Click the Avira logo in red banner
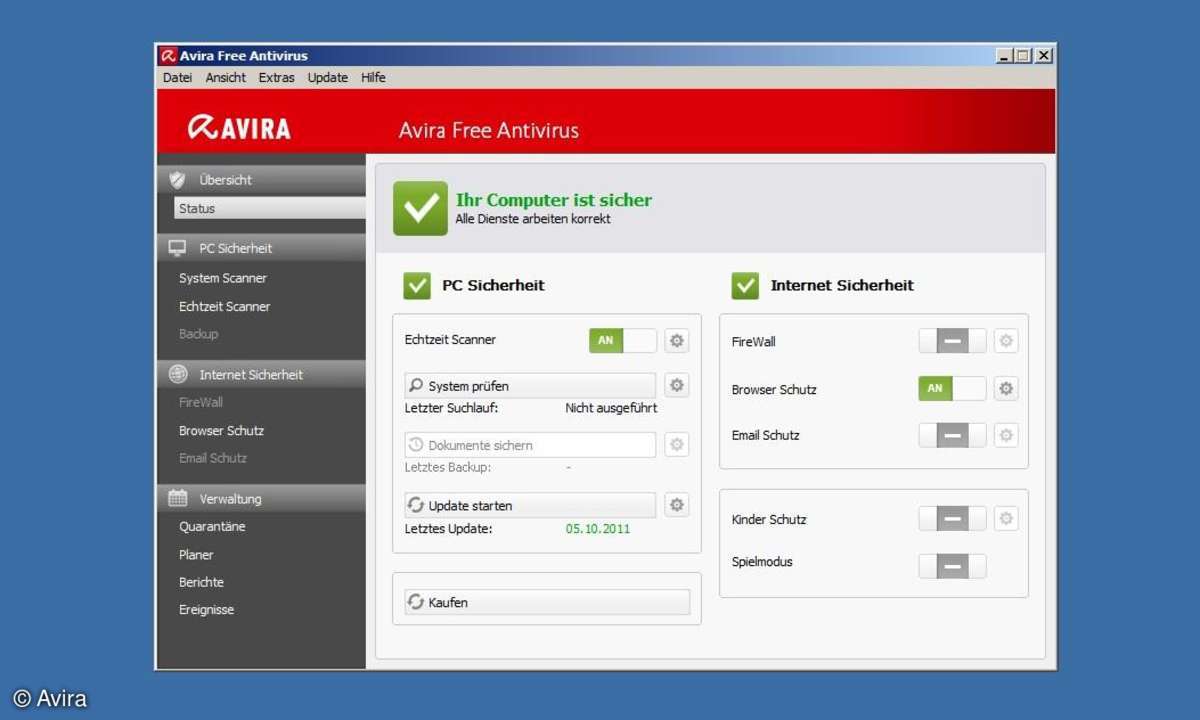 [239, 128]
